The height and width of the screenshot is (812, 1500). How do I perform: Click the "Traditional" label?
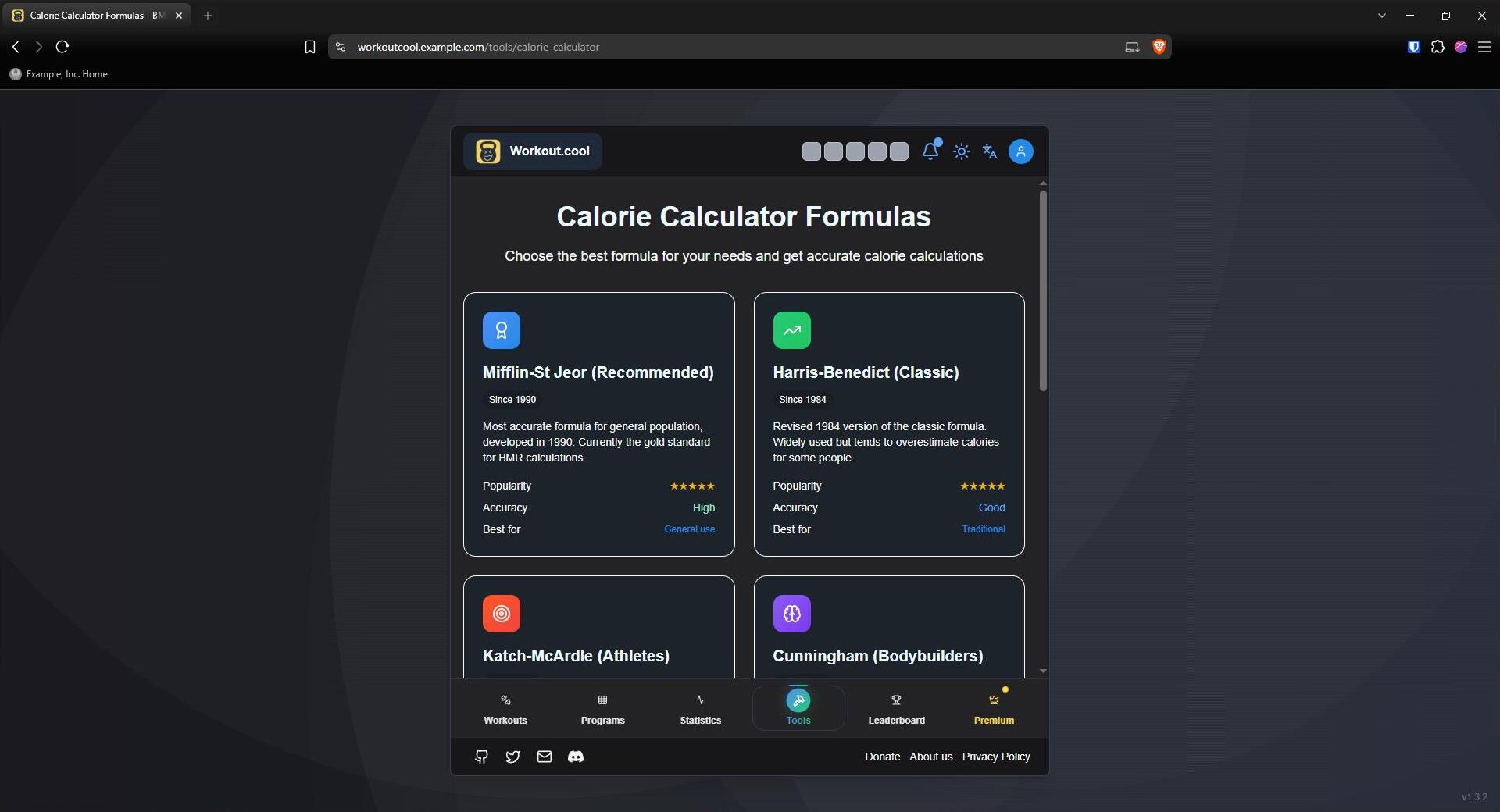[984, 529]
